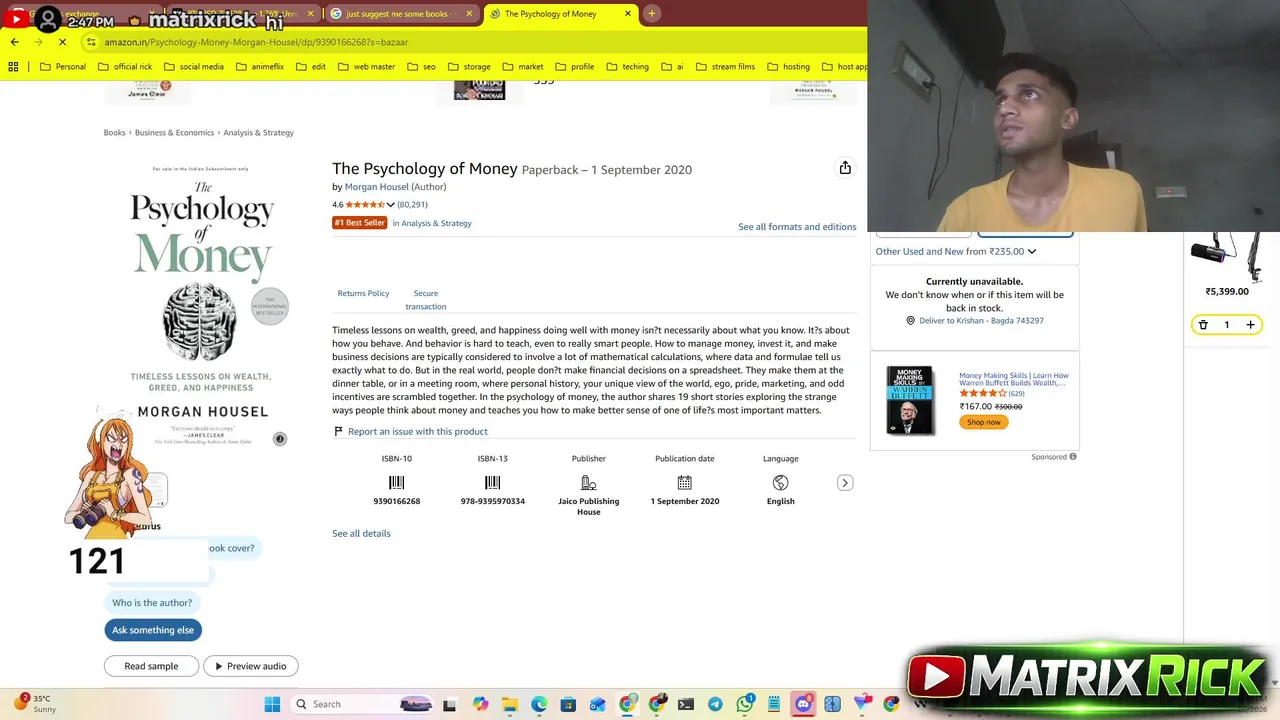
Task: Click the Sponsored ad info icon
Action: point(1073,457)
